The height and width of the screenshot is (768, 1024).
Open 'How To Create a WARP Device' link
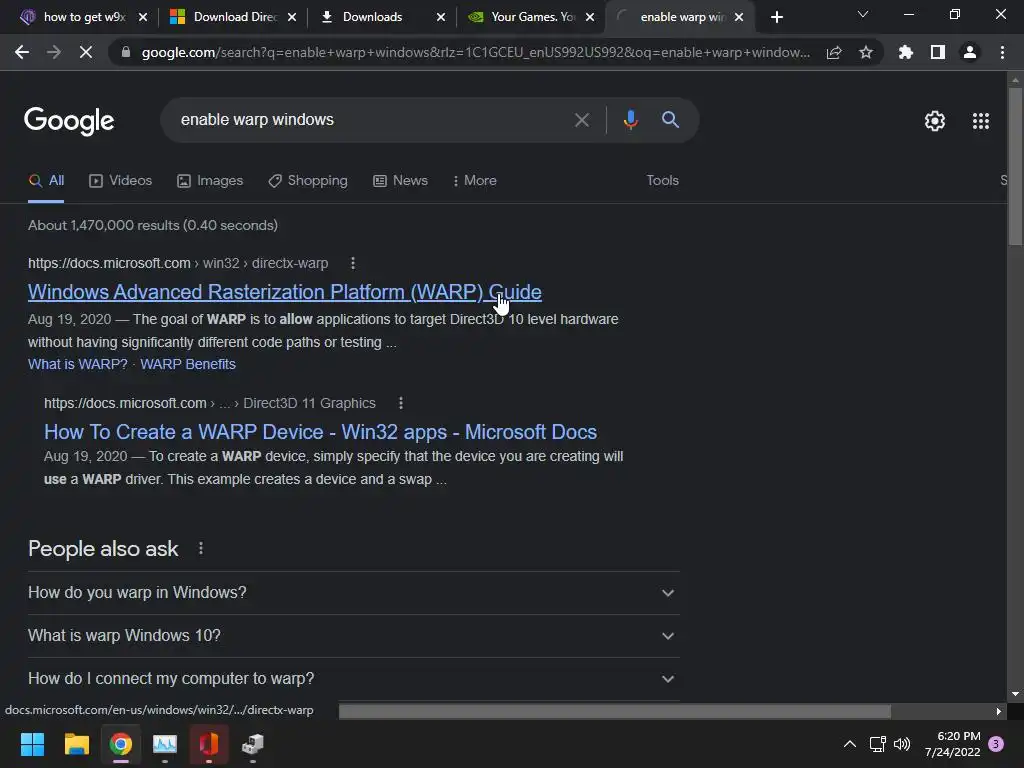pos(320,432)
